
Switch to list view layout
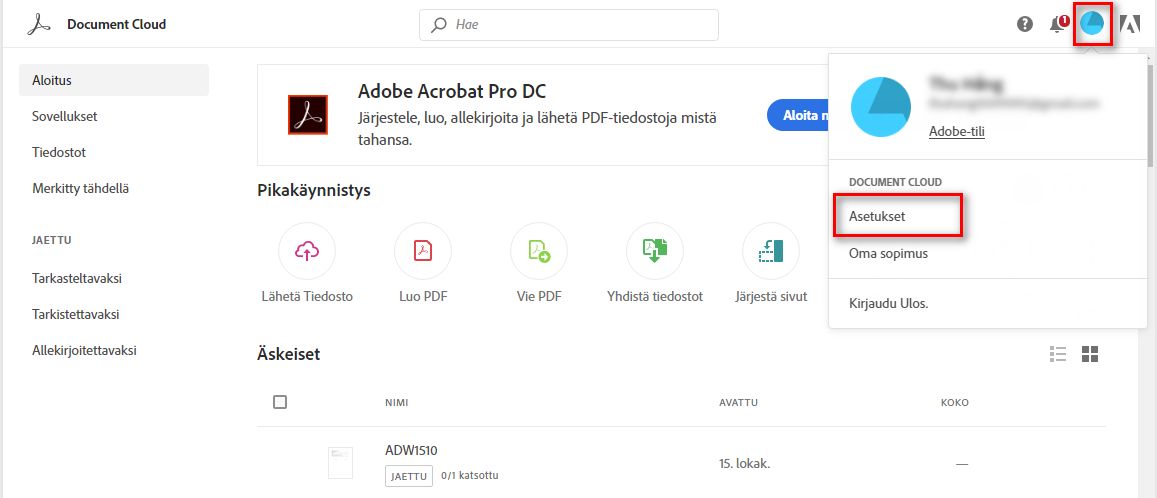pyautogui.click(x=1058, y=354)
